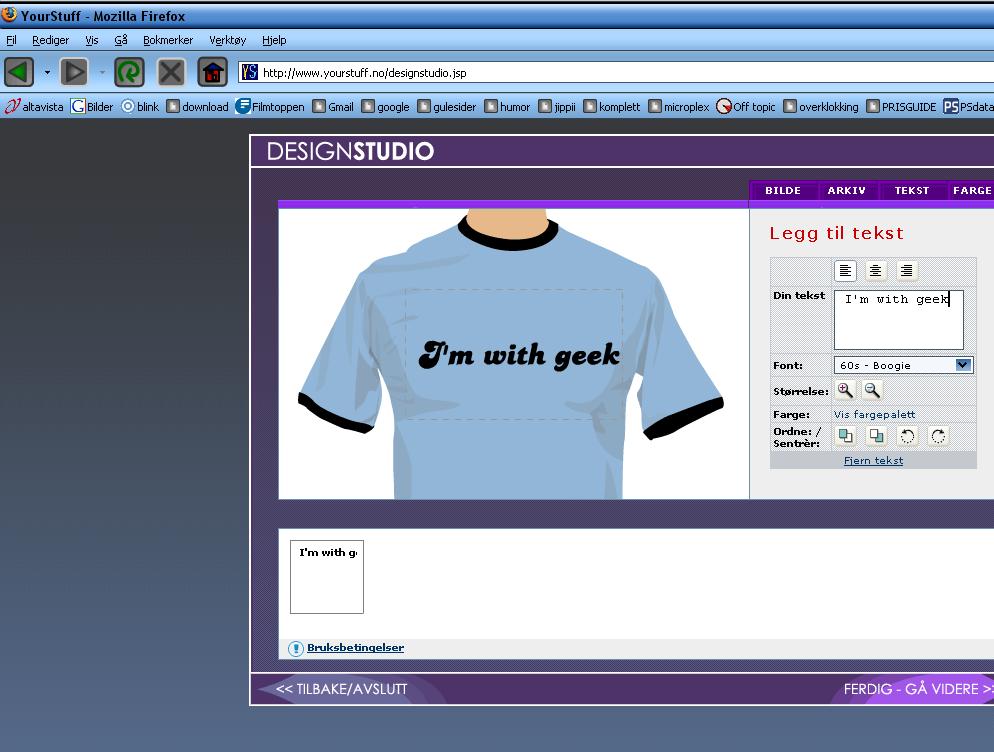Open the Gmail bookmark
The width and height of the screenshot is (994, 752).
tap(333, 107)
